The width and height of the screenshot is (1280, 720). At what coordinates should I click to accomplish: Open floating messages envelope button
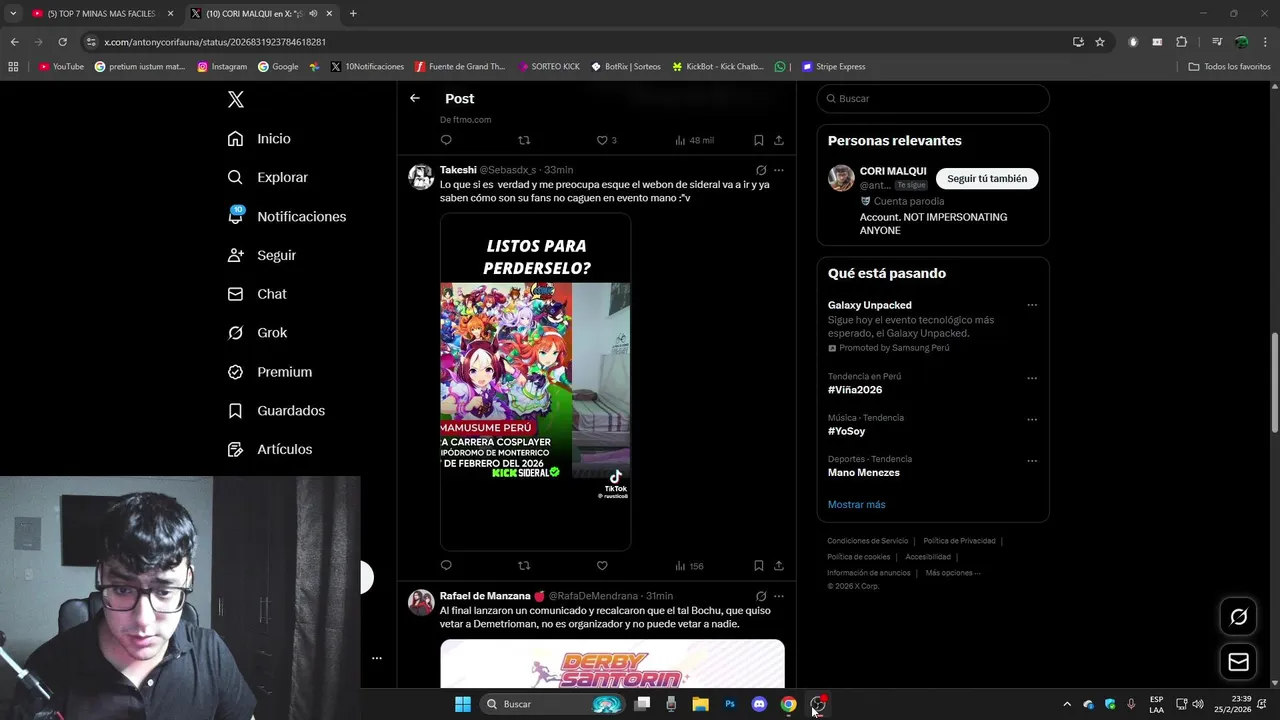(x=1238, y=662)
